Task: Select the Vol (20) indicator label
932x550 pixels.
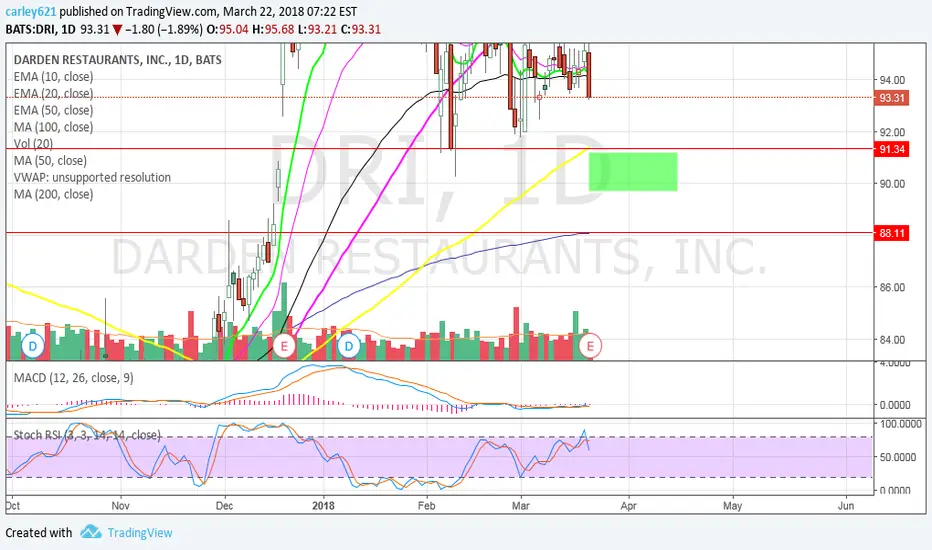Action: tap(33, 143)
